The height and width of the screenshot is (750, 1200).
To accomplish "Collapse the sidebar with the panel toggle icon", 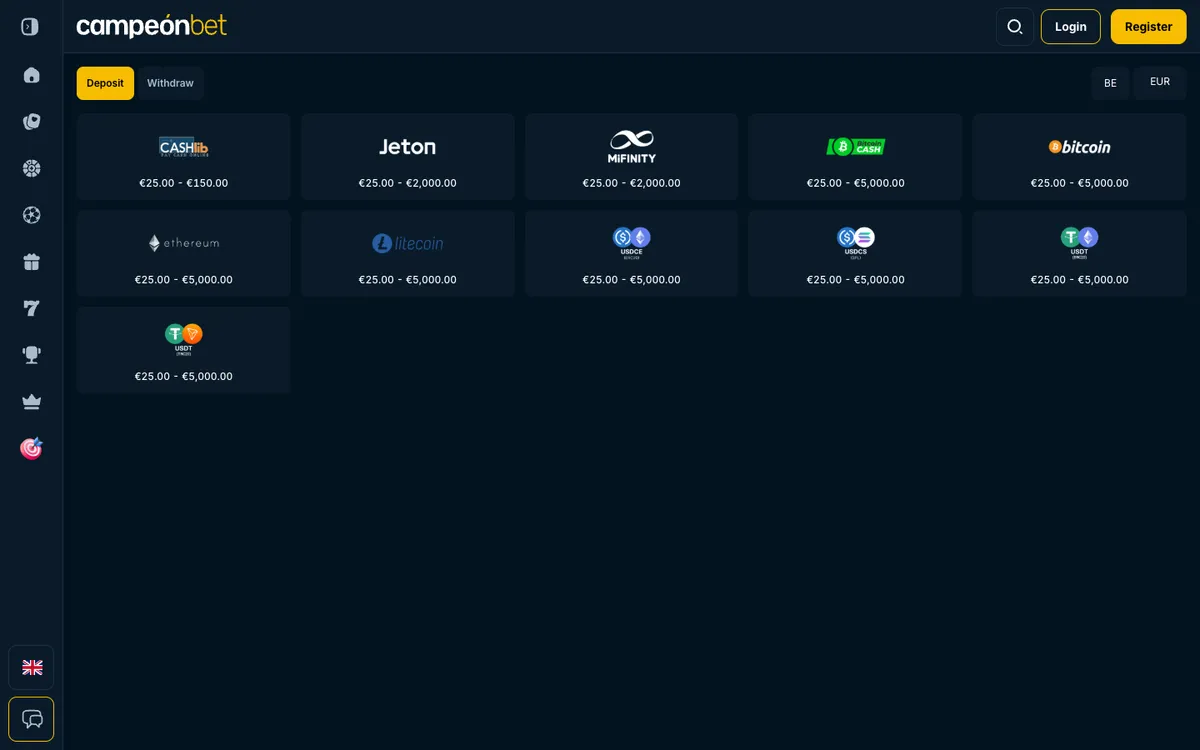I will pos(30,27).
